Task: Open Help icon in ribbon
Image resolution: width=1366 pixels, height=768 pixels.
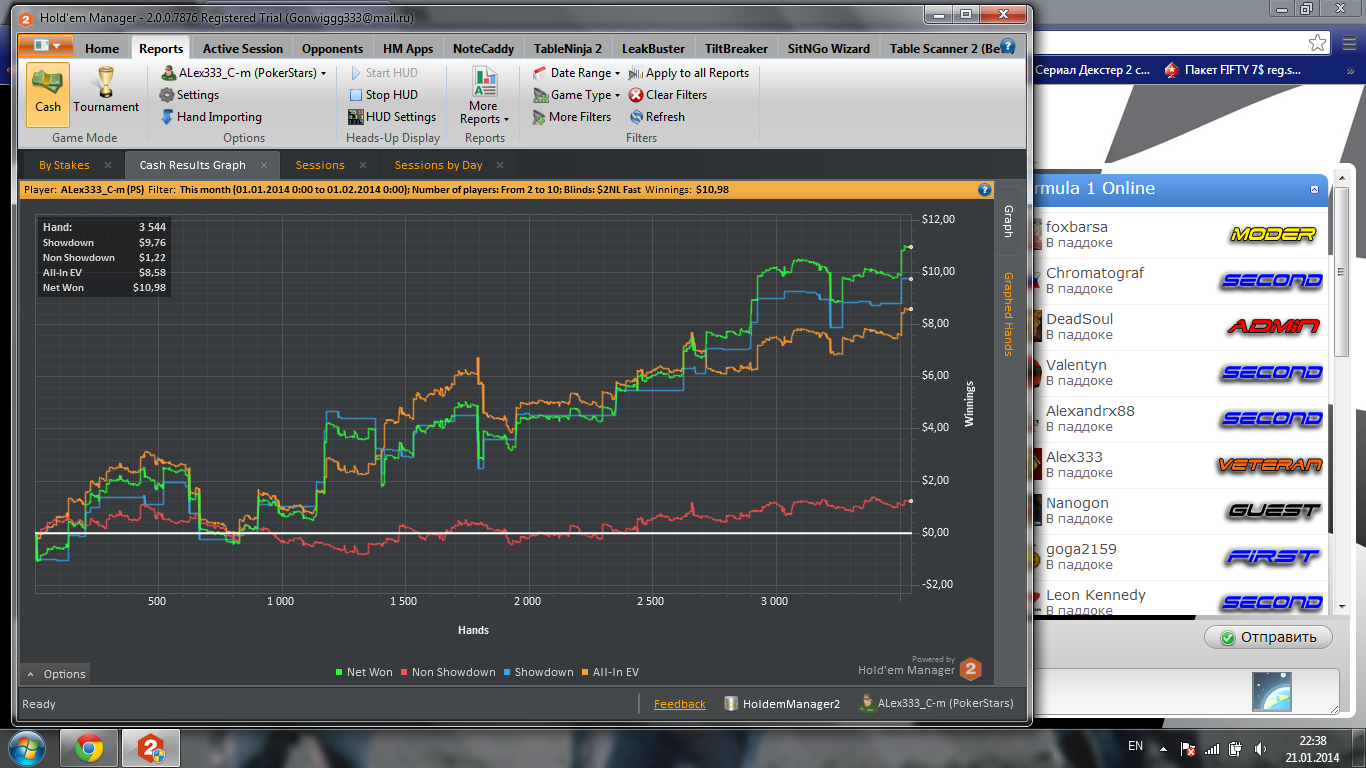Action: tap(1007, 46)
